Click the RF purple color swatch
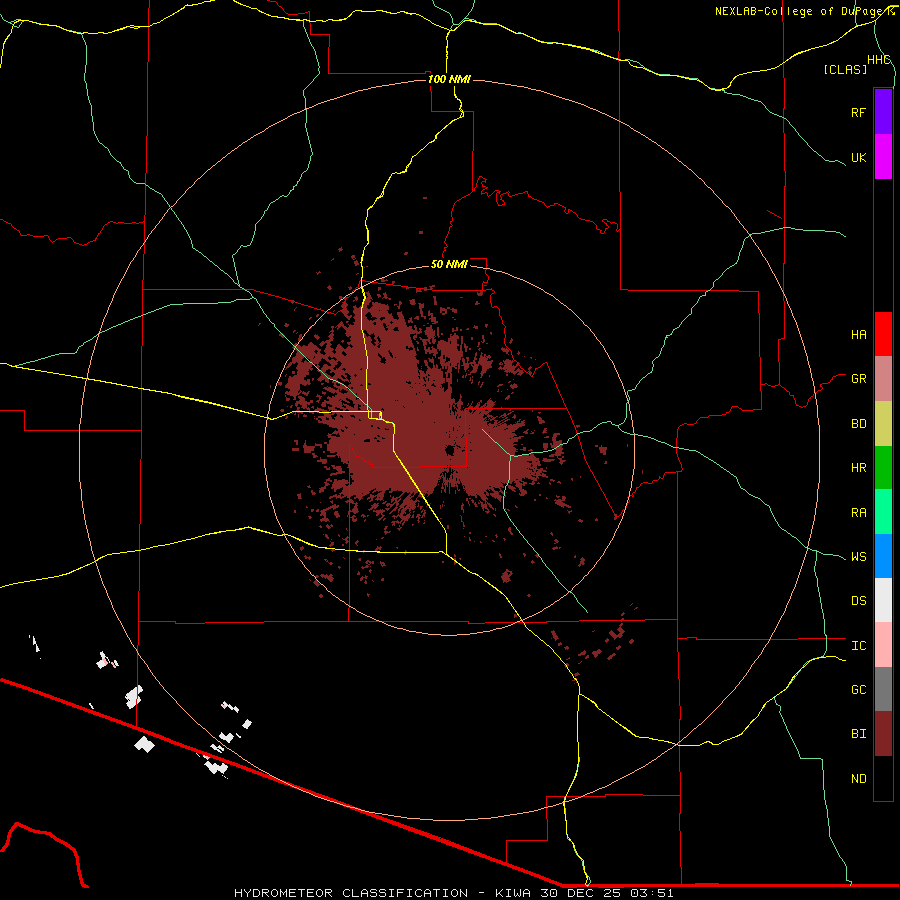The width and height of the screenshot is (900, 900). [x=883, y=112]
